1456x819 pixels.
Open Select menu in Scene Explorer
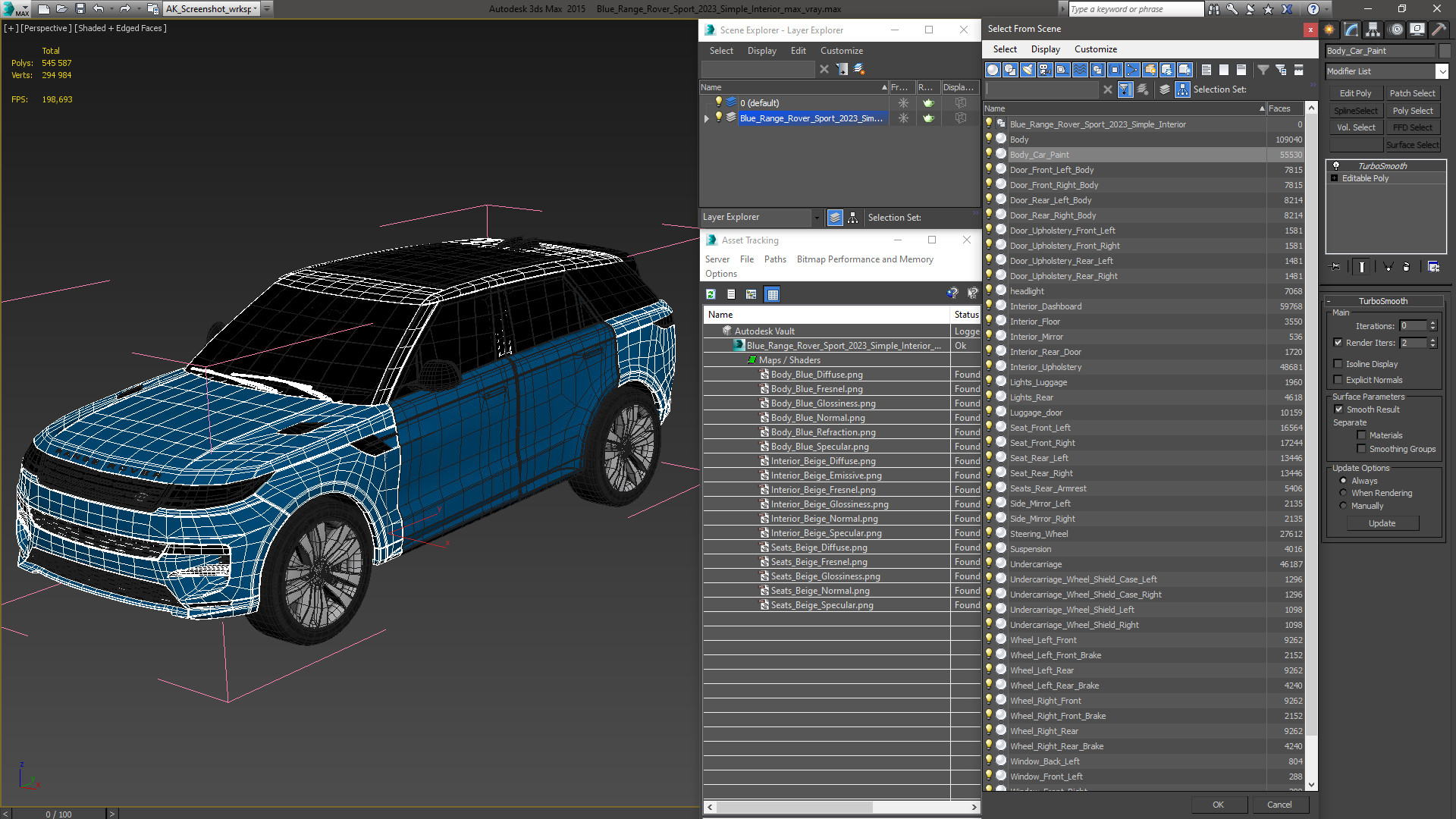(x=721, y=51)
